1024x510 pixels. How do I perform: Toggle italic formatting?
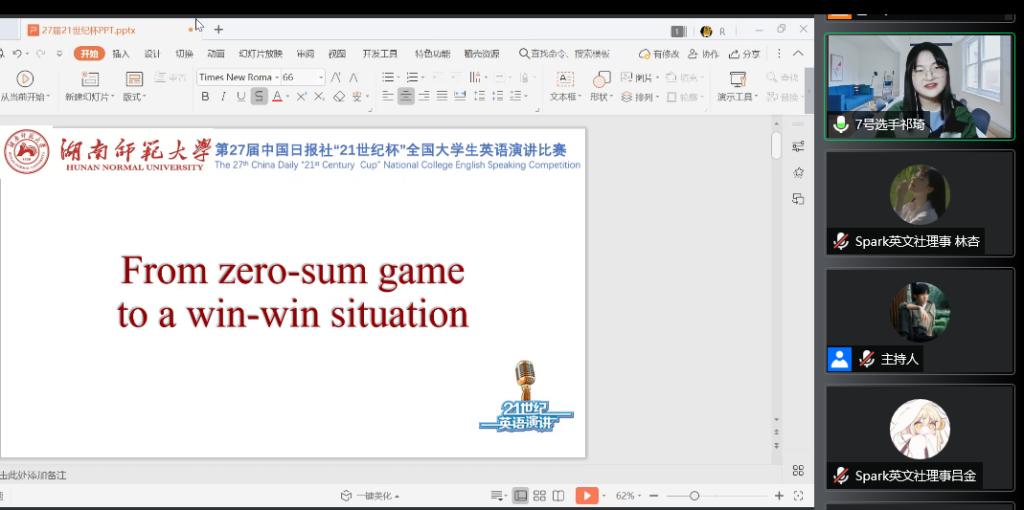223,97
